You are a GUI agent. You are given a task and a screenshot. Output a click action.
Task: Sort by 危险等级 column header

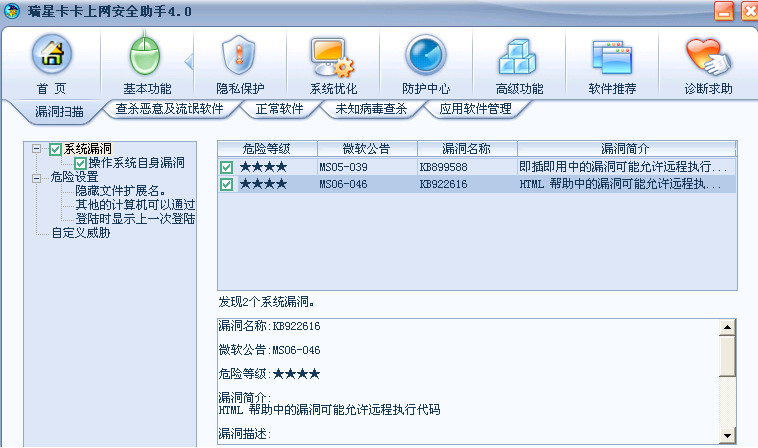coord(267,148)
